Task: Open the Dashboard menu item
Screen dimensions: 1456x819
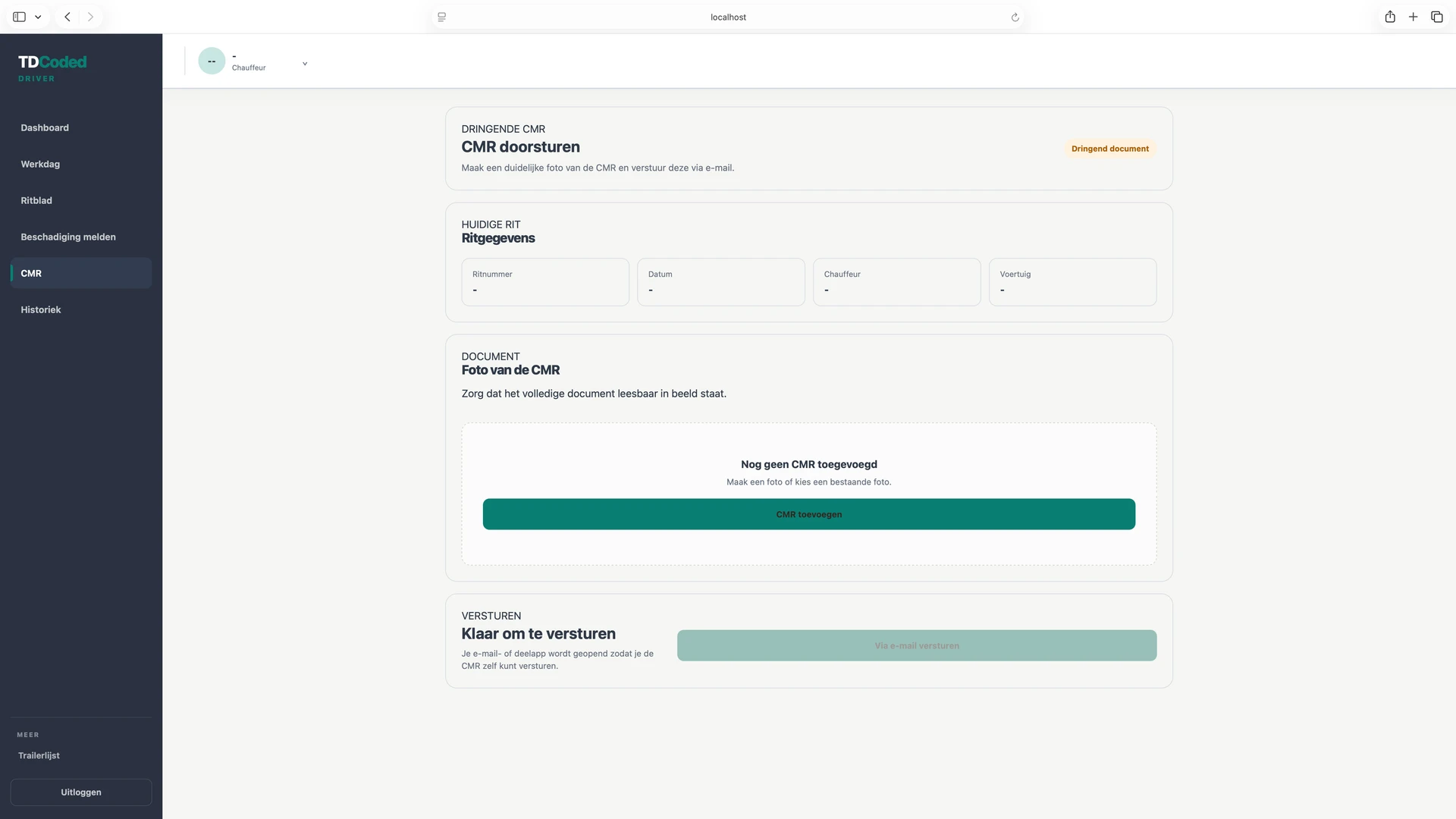Action: pos(81,127)
